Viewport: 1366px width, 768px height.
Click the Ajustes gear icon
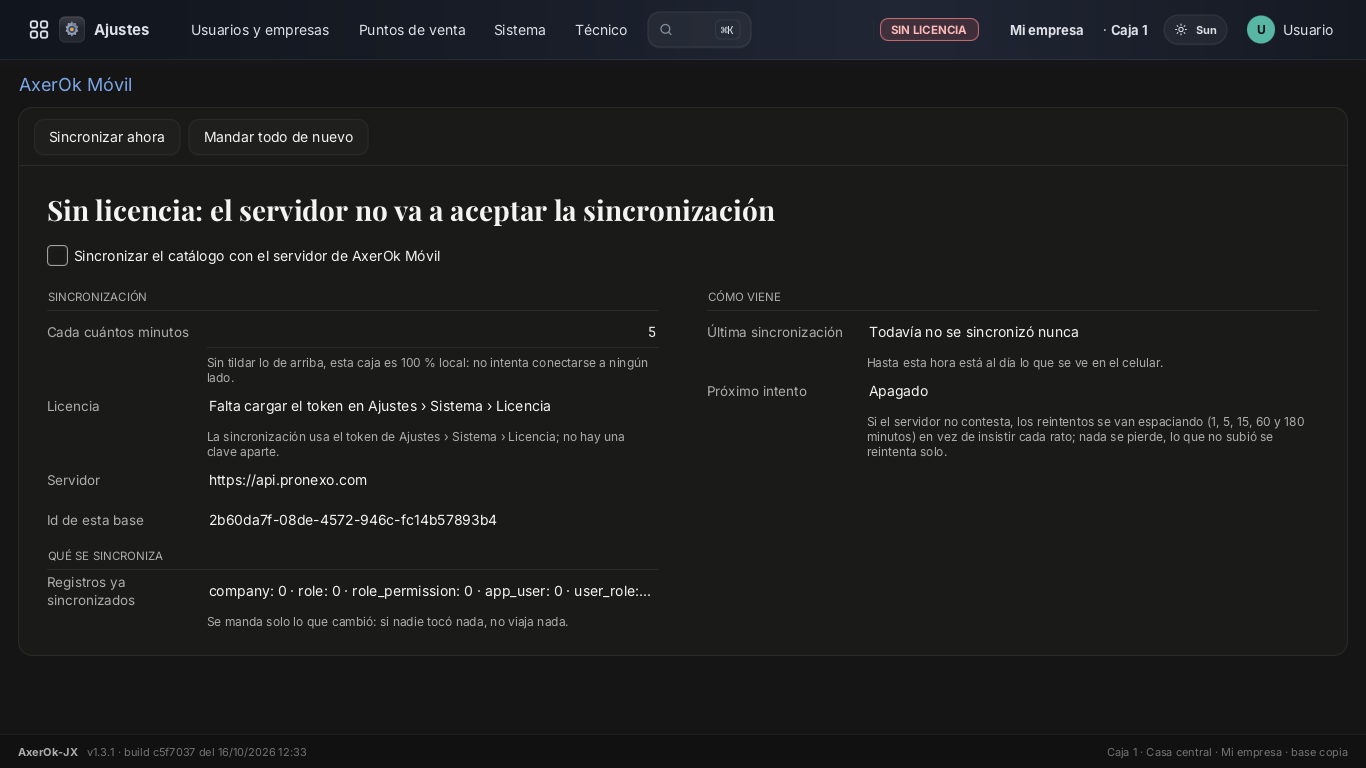pos(72,30)
